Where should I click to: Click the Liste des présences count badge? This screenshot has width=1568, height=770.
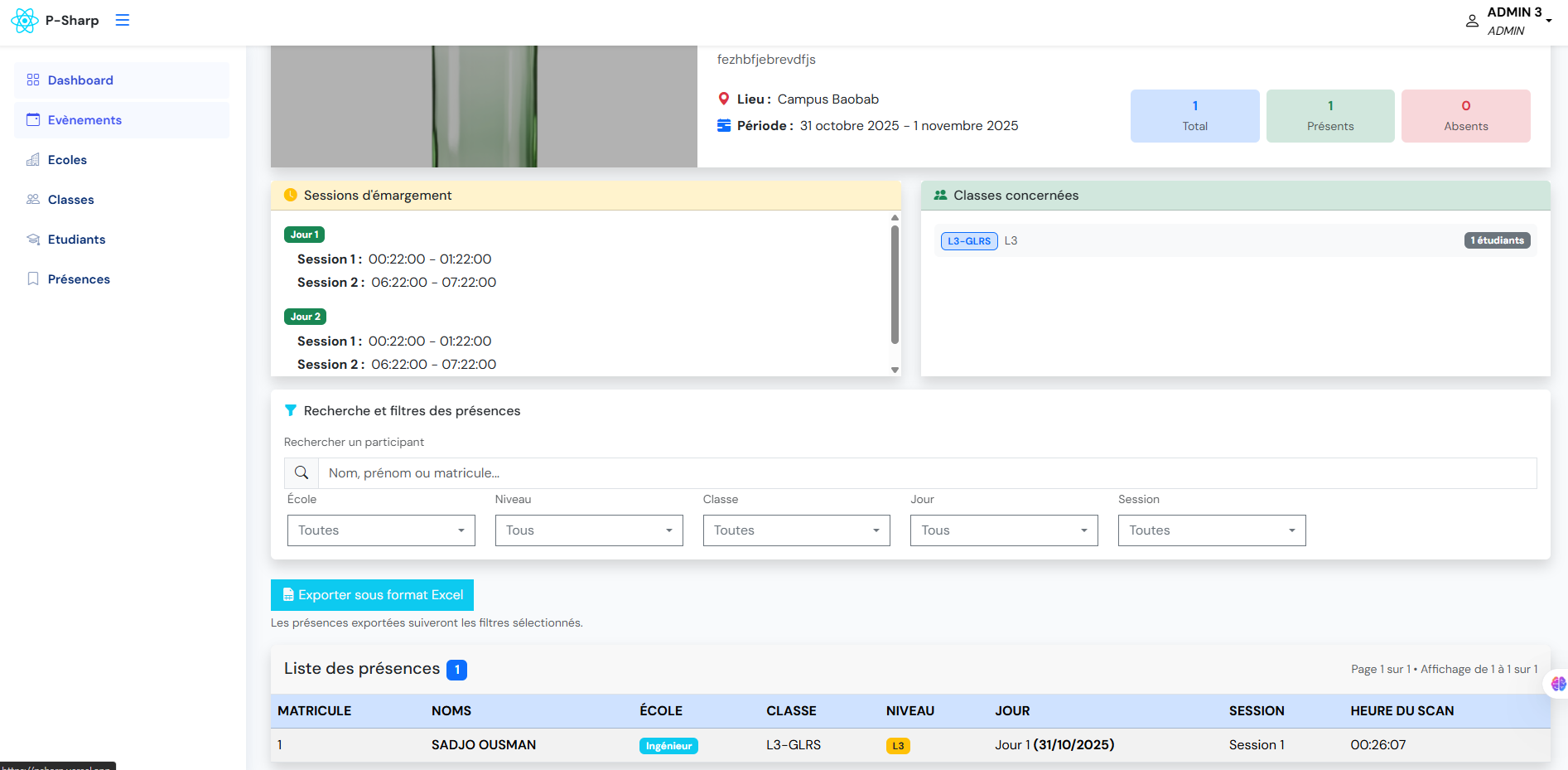point(456,670)
